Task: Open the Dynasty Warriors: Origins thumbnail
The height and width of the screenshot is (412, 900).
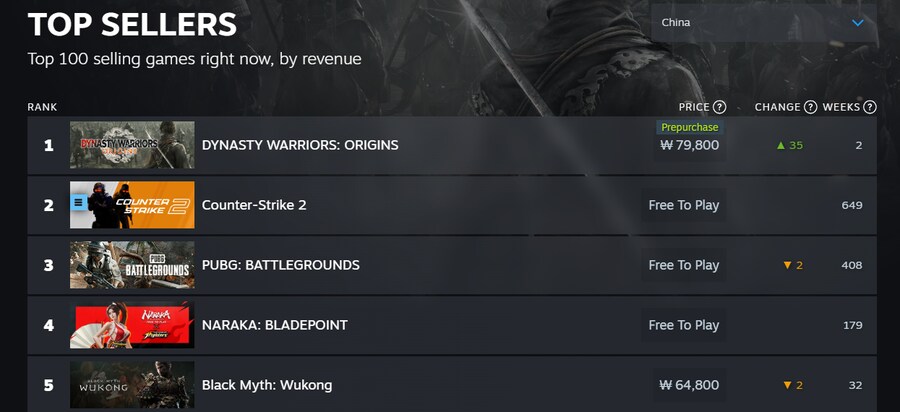Action: (x=132, y=145)
